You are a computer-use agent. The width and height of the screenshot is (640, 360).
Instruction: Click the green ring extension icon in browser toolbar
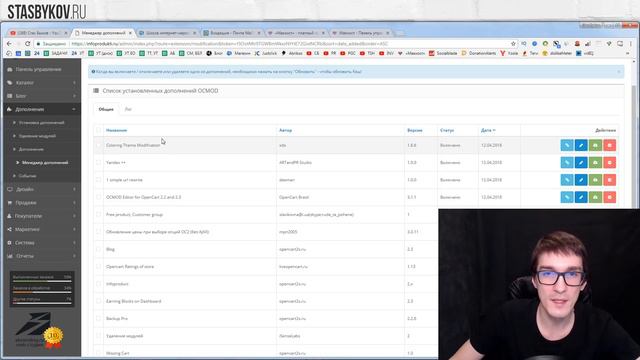[545, 44]
